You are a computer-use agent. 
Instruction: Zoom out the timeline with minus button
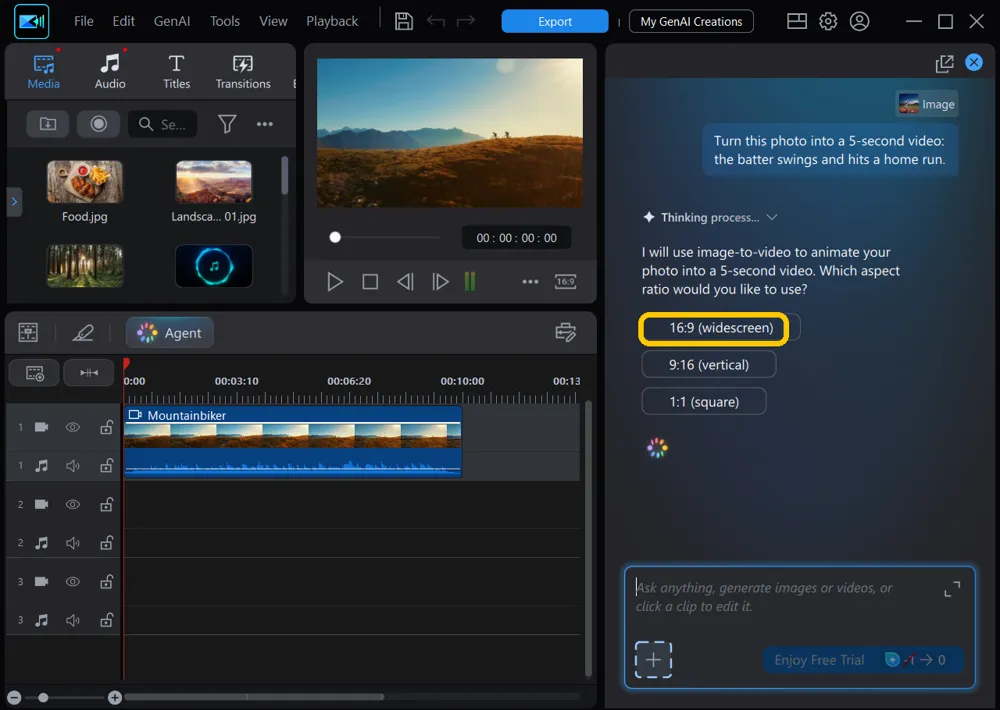pyautogui.click(x=14, y=697)
